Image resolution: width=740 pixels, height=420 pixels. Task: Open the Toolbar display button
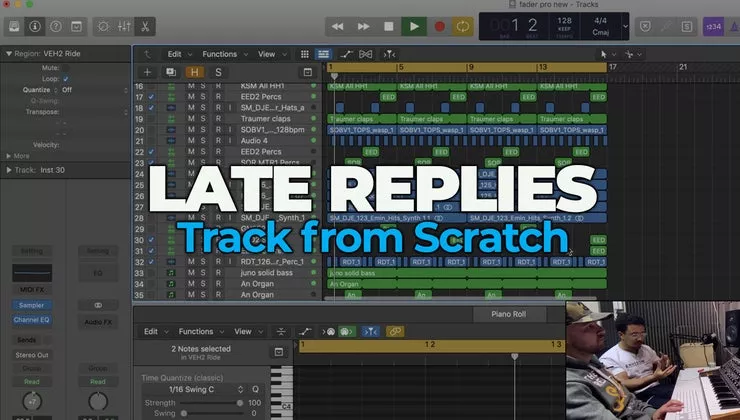pyautogui.click(x=76, y=26)
